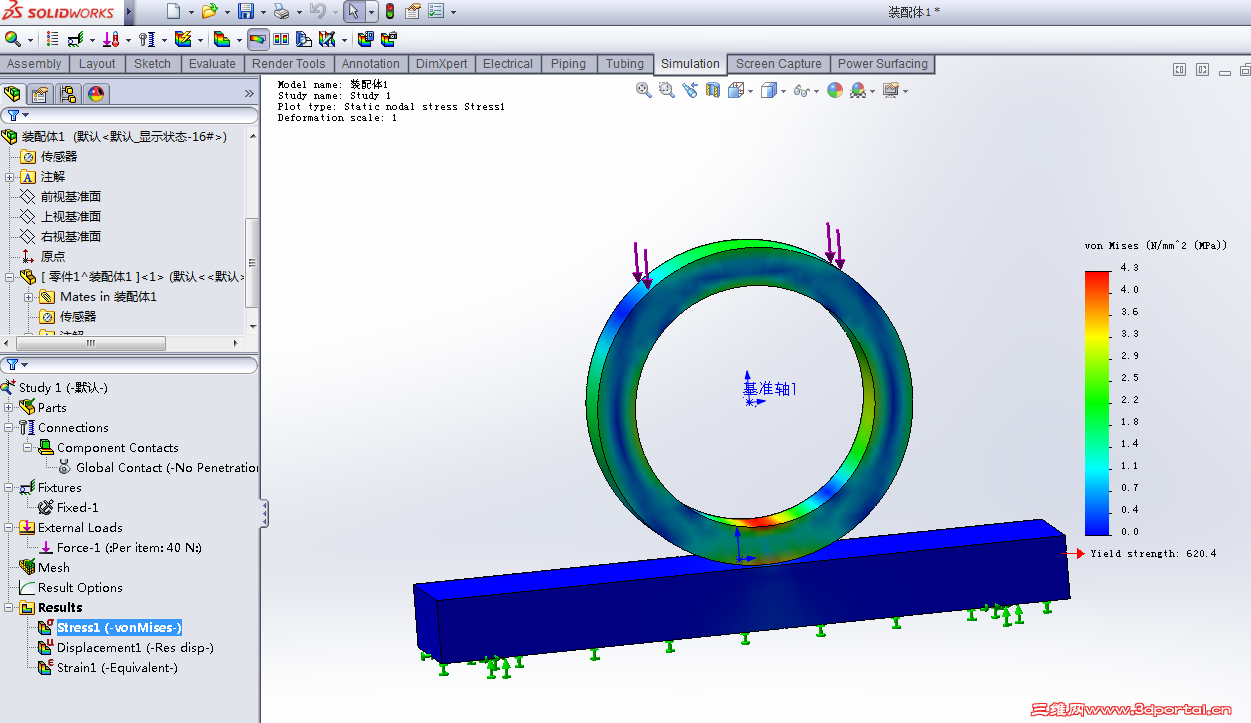Click the Yield strength red marker arrow

[x=1078, y=553]
